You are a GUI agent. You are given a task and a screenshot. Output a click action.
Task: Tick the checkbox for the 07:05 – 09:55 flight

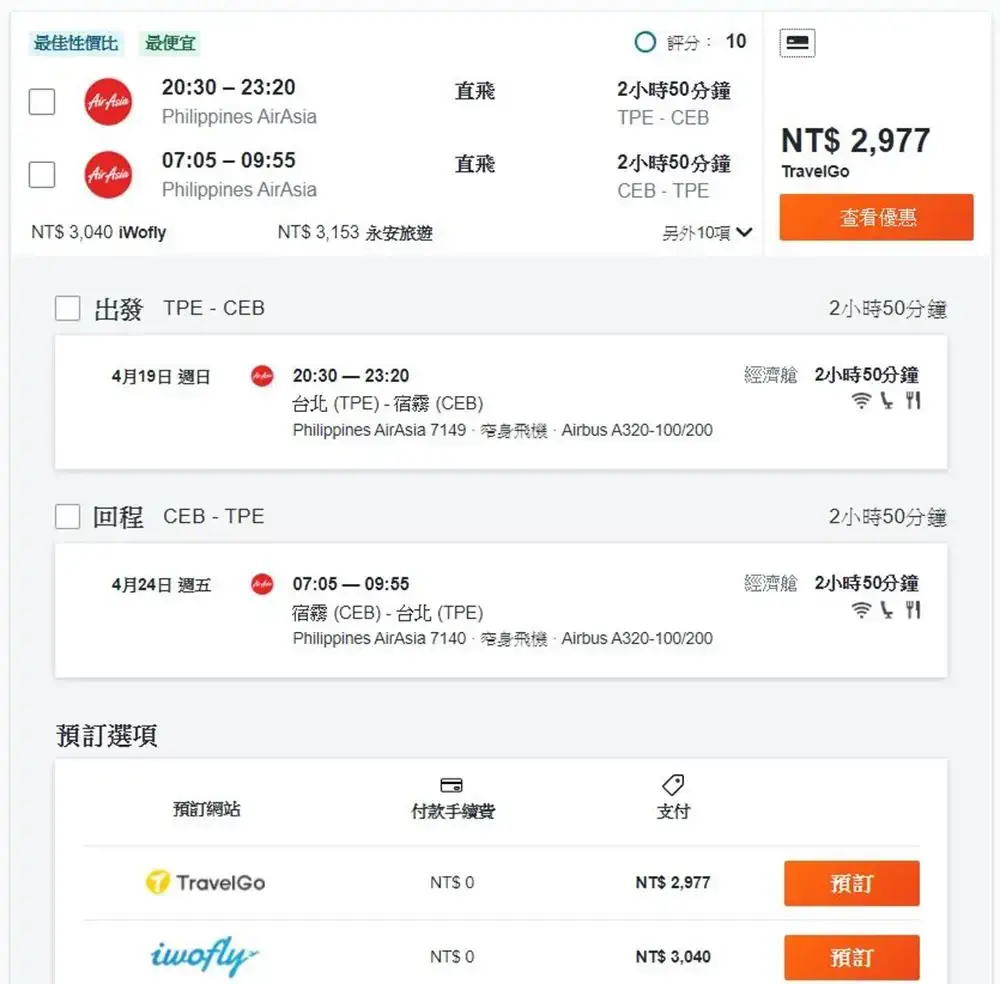click(x=42, y=174)
